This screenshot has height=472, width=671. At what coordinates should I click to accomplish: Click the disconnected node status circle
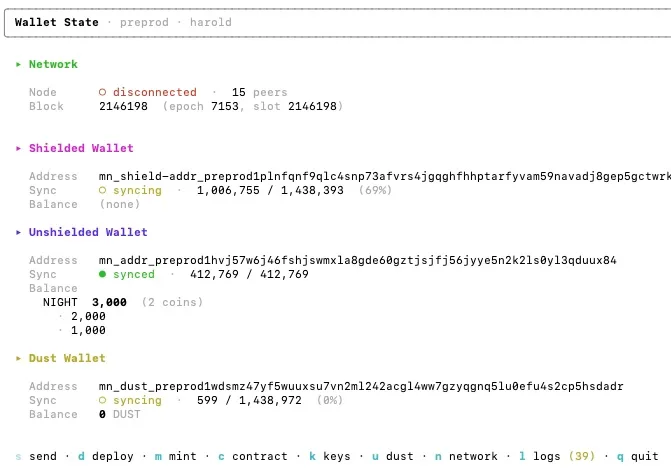coord(102,92)
